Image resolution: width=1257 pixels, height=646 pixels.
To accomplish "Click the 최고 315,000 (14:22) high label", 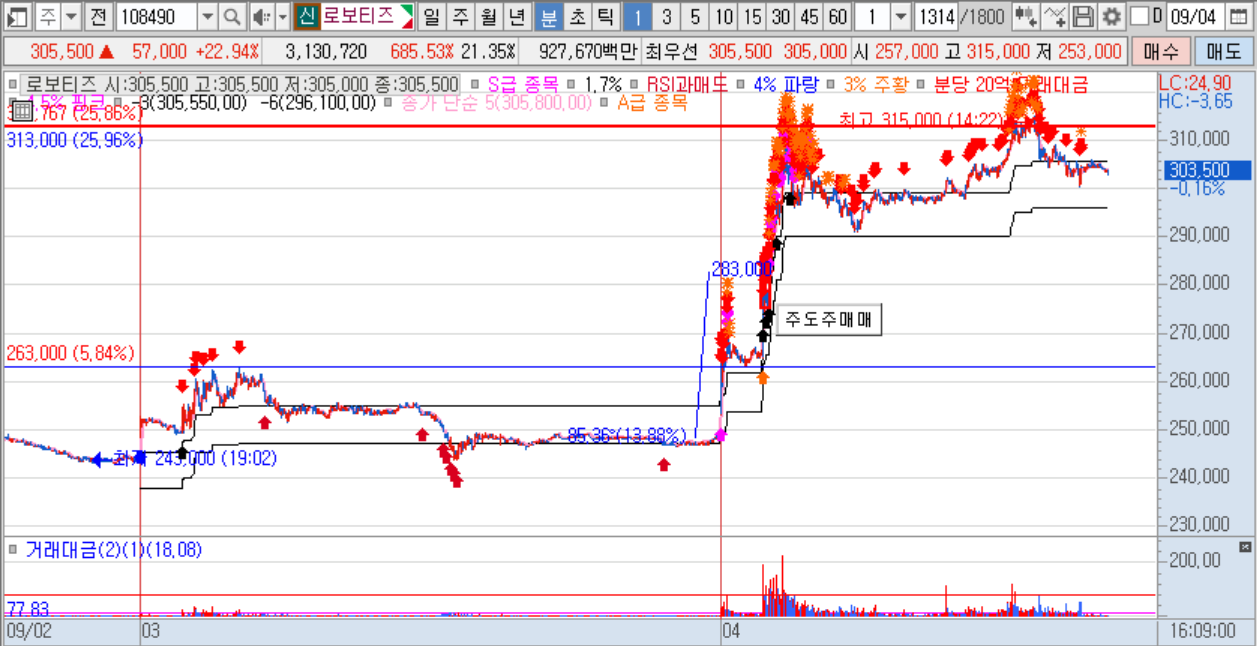I will tap(921, 120).
